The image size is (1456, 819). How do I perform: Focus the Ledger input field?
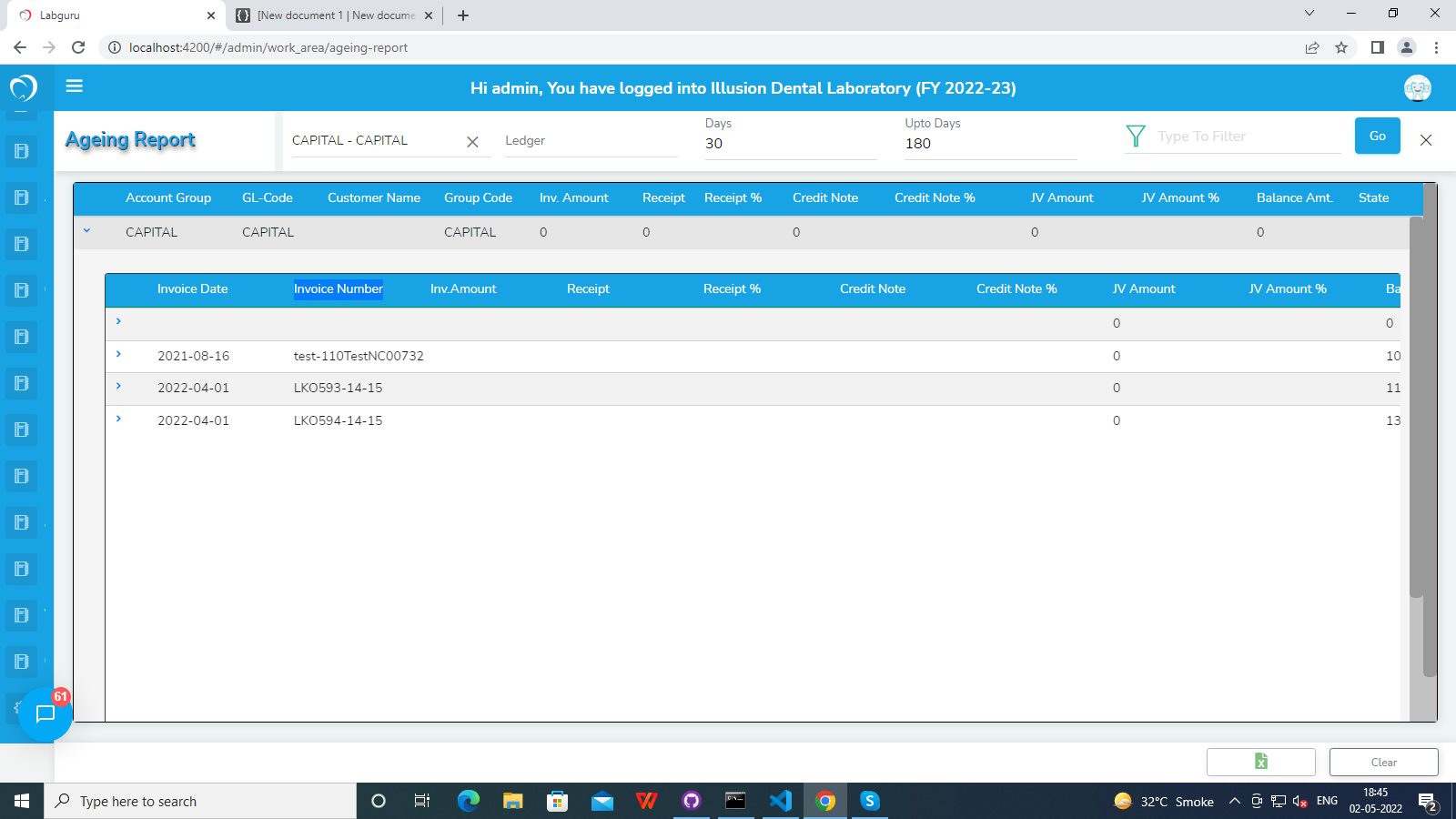click(591, 141)
